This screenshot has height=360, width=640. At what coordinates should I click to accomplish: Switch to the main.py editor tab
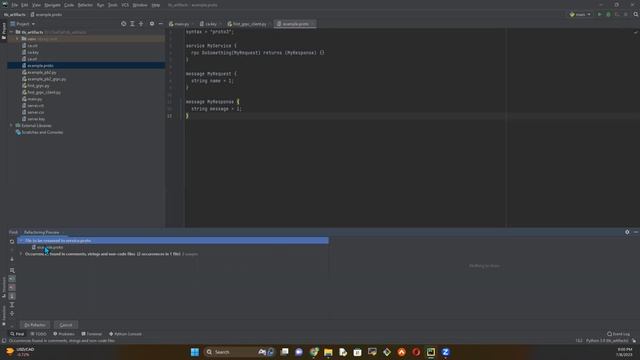[x=180, y=24]
